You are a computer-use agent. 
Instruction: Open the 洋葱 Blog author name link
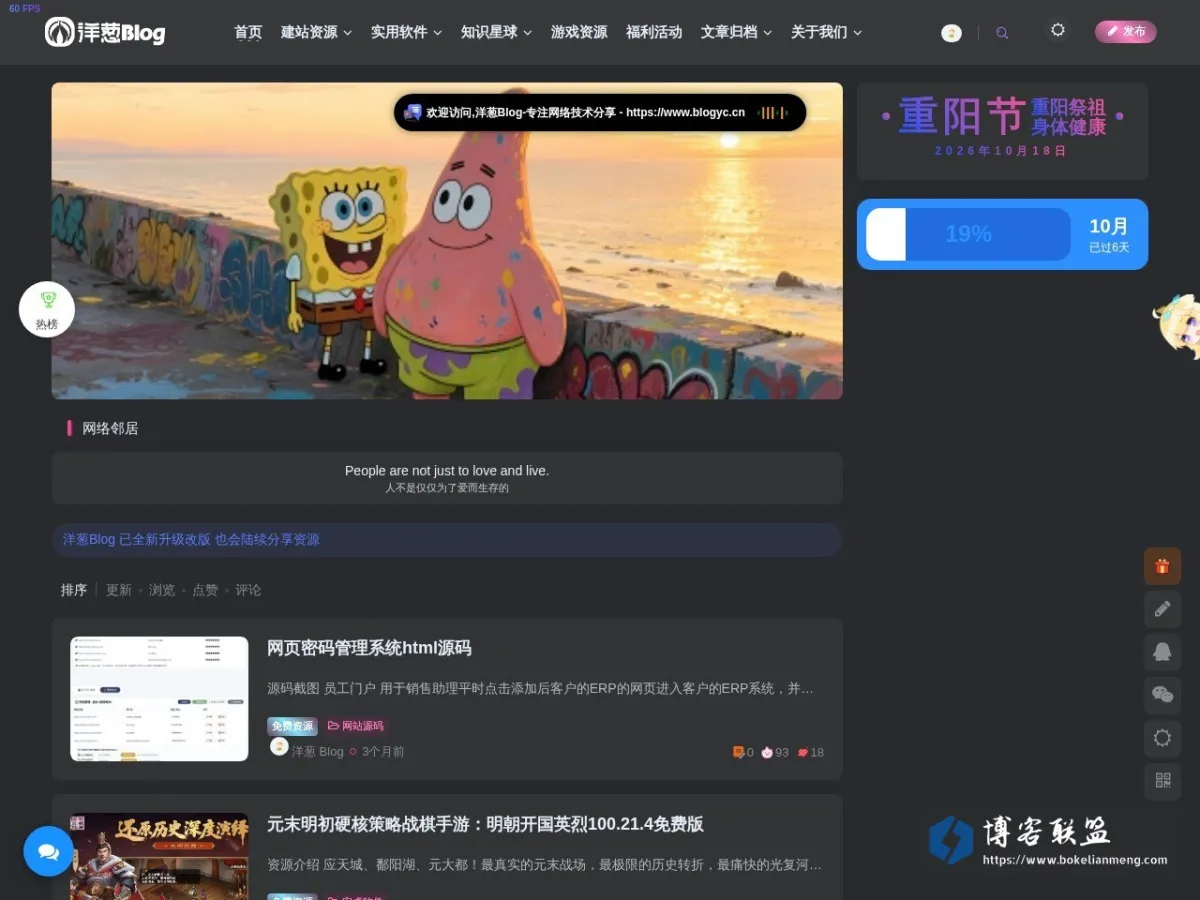click(x=317, y=752)
